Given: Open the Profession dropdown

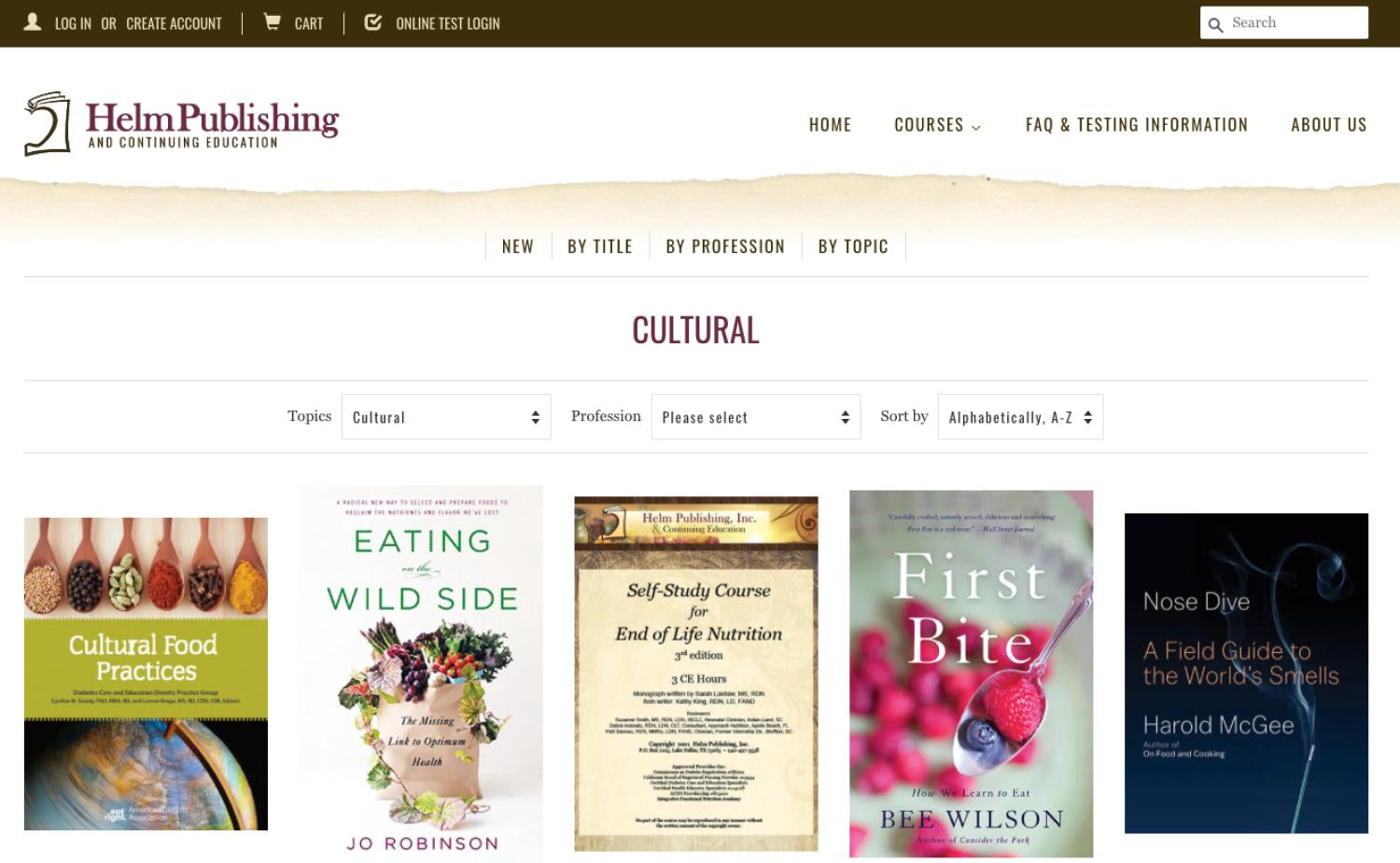Looking at the screenshot, I should pyautogui.click(x=756, y=417).
